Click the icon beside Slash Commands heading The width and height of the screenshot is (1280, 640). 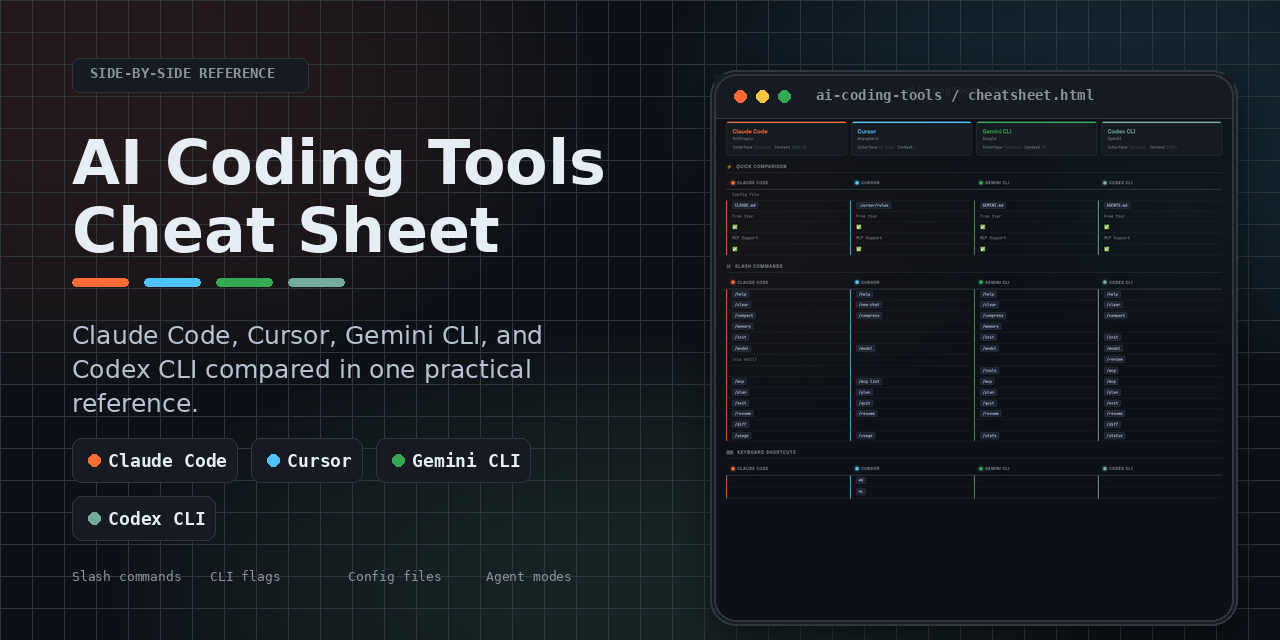point(729,267)
